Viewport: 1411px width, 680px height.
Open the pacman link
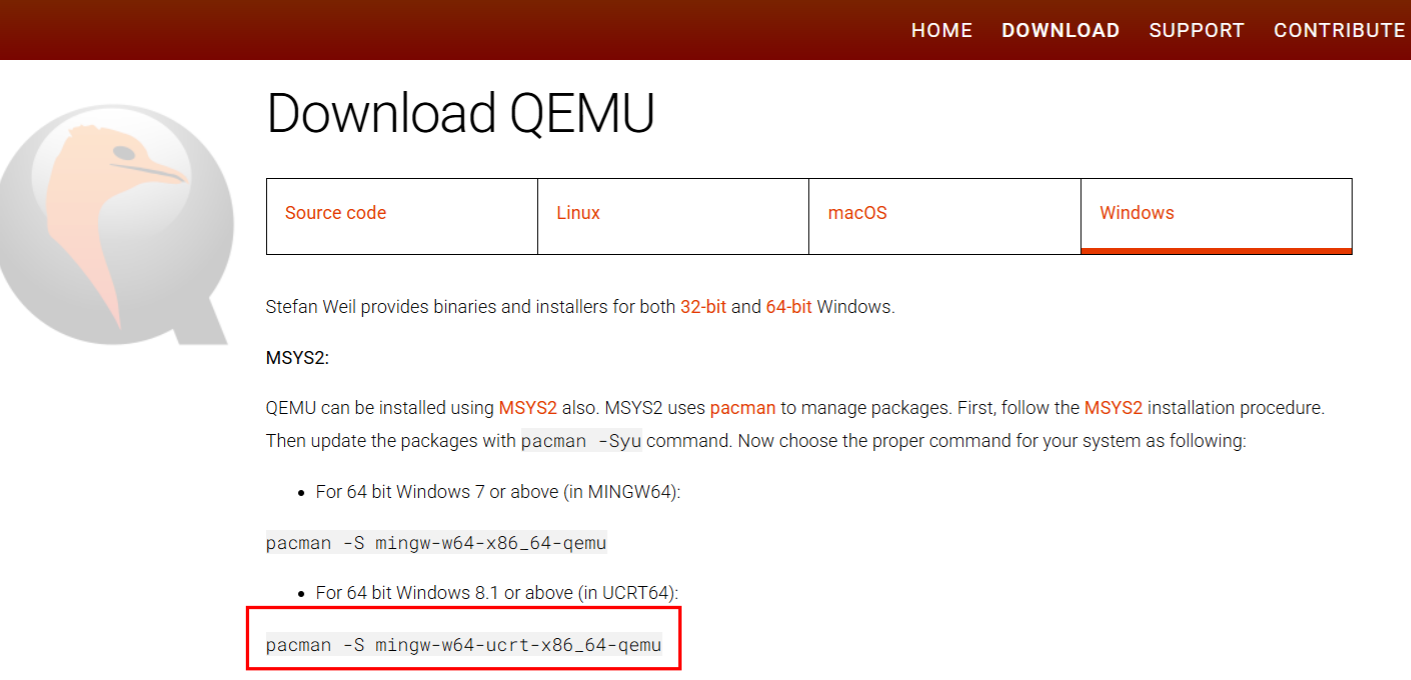743,408
